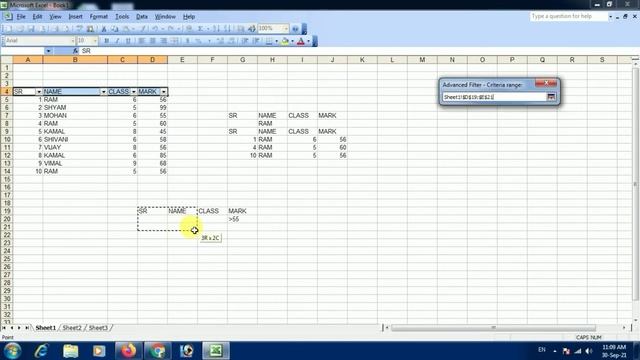
Task: Expand the Borders dropdown arrow
Action: [x=276, y=41]
